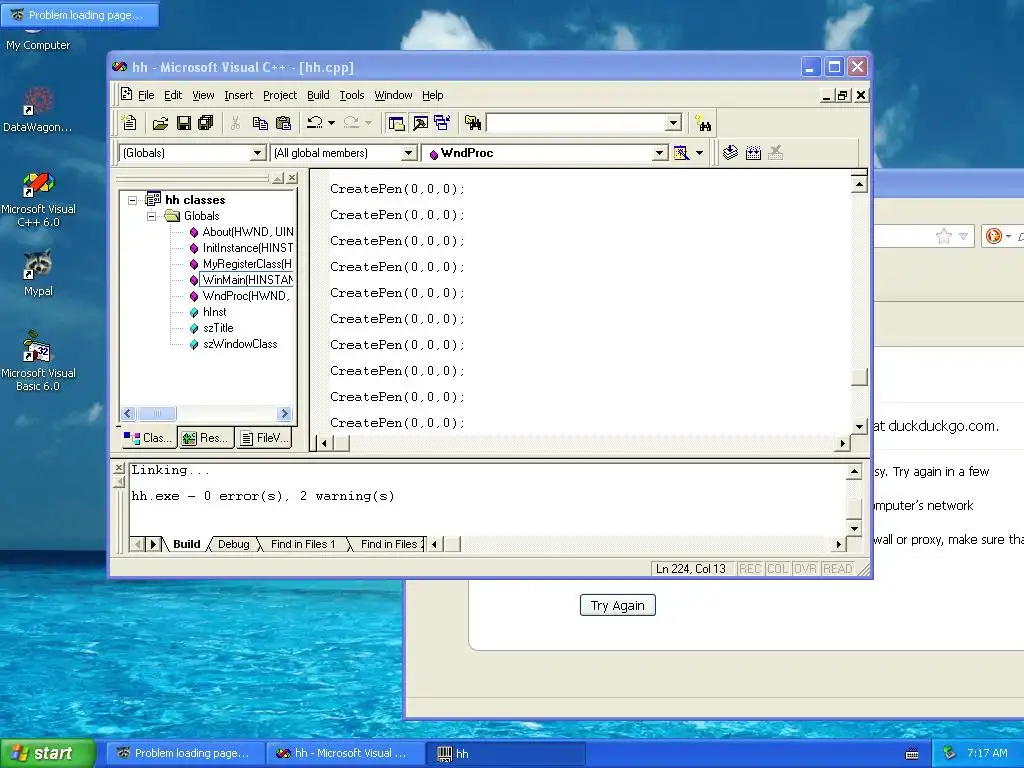
Task: Switch to the Find in Files 1 tab
Action: point(303,544)
